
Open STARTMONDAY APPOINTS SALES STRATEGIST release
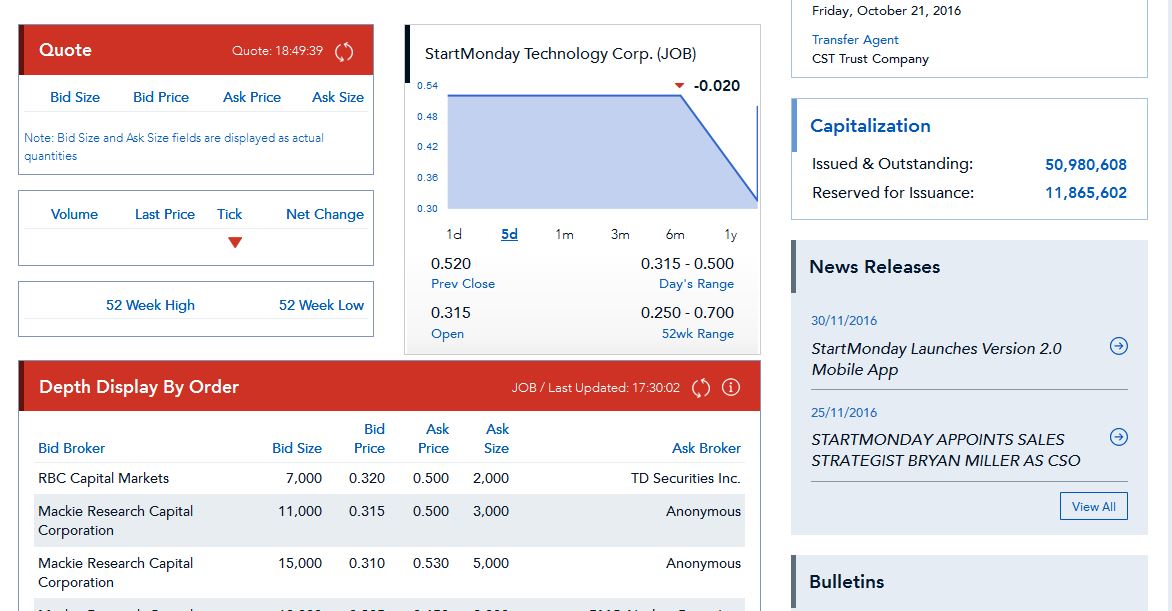point(946,450)
